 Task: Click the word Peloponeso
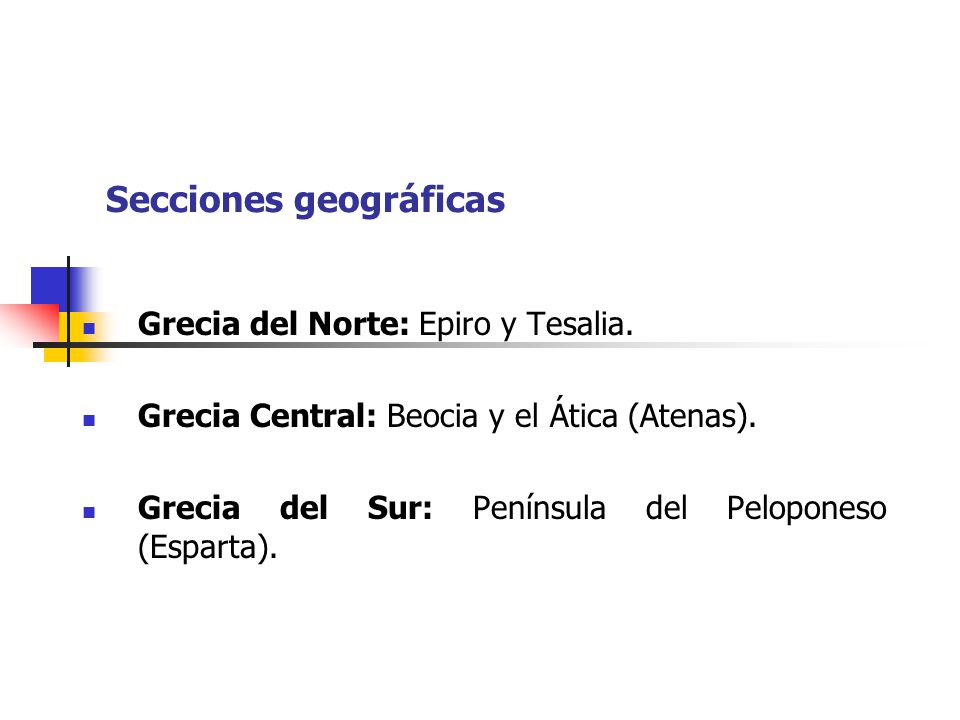click(x=807, y=509)
